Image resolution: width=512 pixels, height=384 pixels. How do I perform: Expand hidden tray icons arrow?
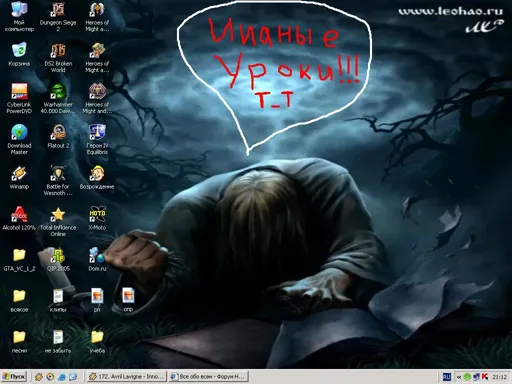tap(459, 377)
